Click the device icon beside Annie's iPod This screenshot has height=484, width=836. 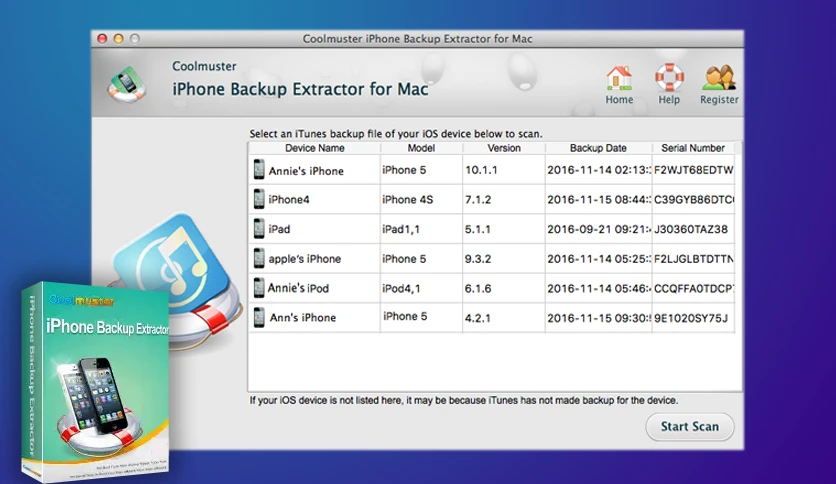point(259,288)
